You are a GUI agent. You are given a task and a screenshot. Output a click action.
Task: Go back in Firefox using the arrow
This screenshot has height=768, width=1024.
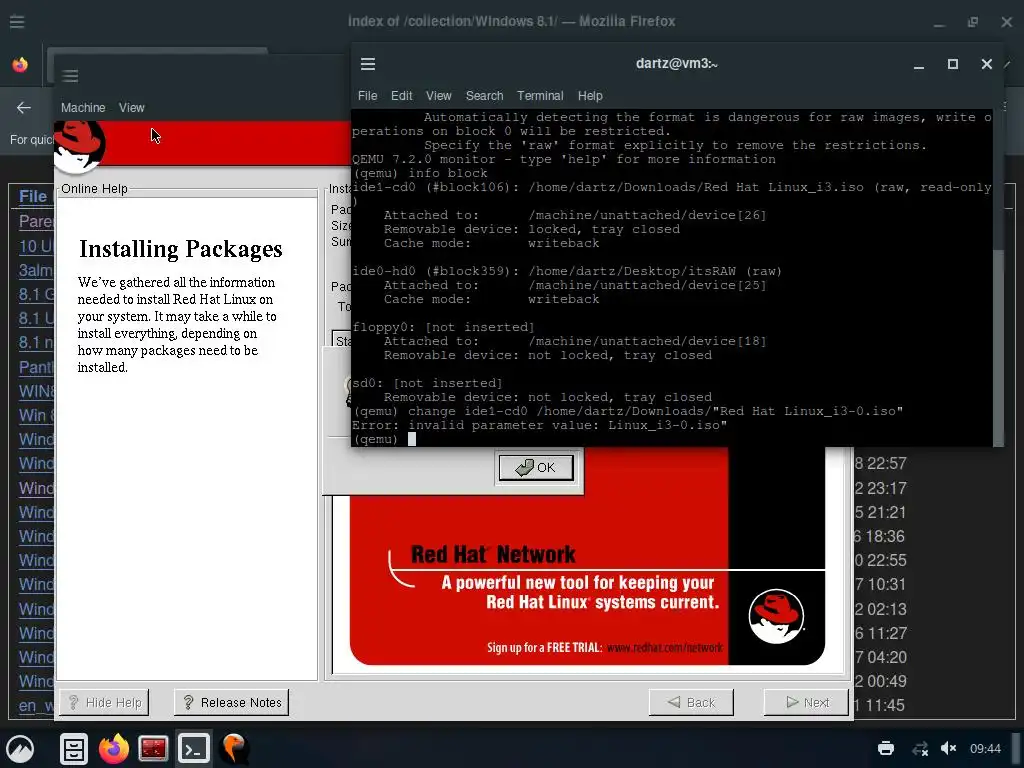click(x=24, y=108)
